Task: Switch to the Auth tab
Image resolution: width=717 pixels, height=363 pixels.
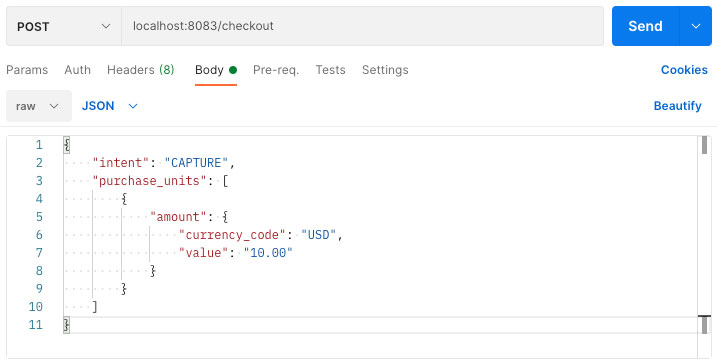Action: [77, 70]
